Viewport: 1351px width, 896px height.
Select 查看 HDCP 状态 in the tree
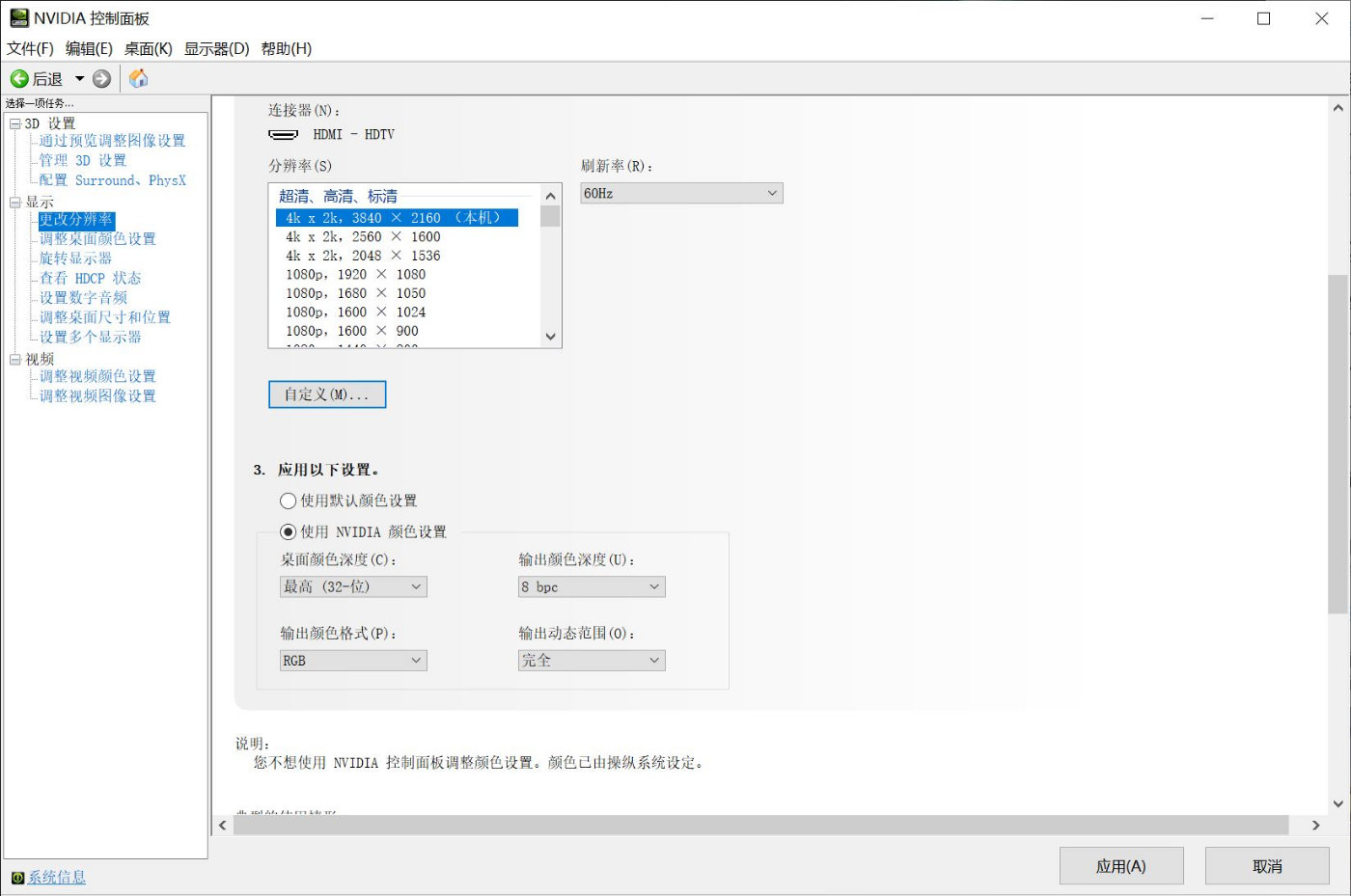[90, 278]
